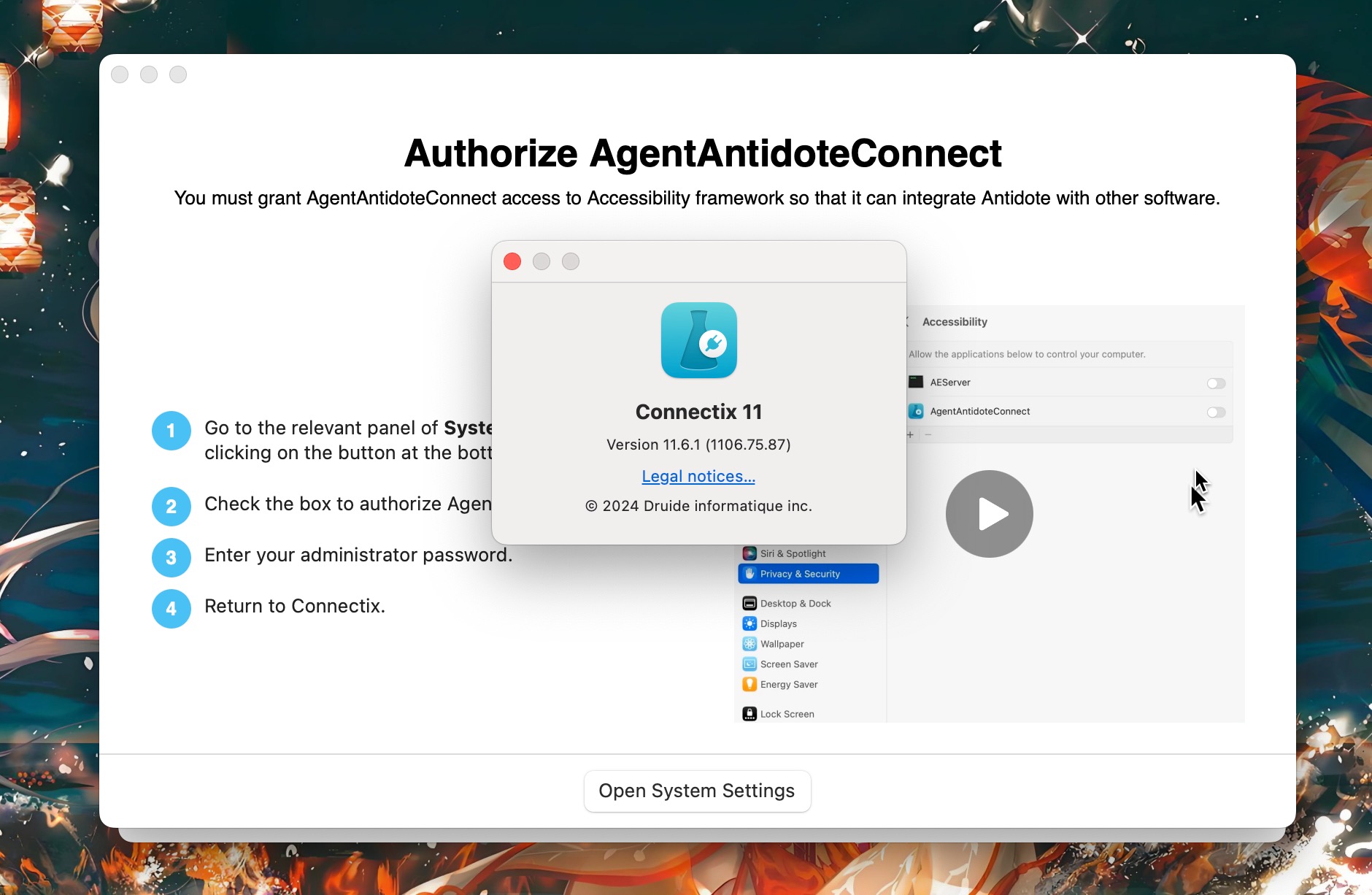Click the AEServer app icon
Image resolution: width=1372 pixels, height=895 pixels.
pos(916,382)
